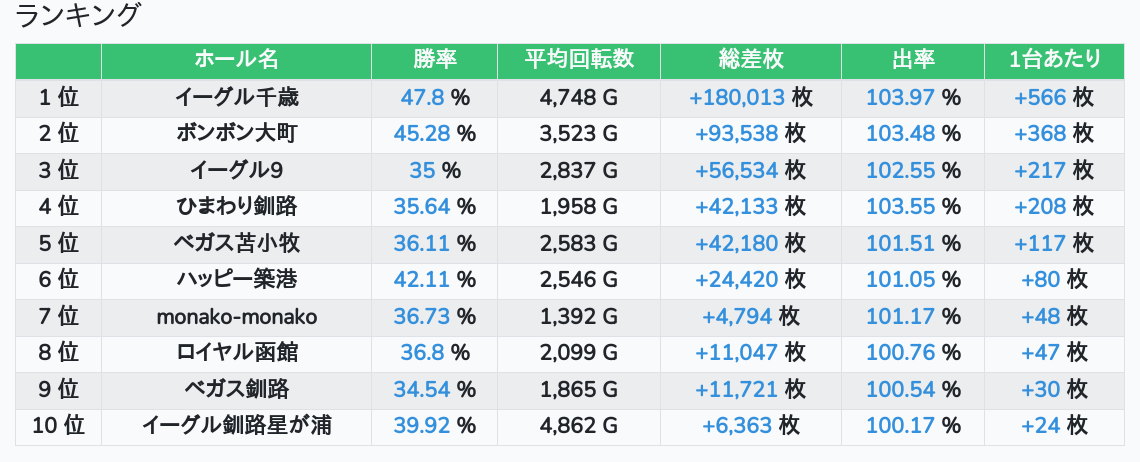
Task: Select the 総差枚 column header
Action: point(750,60)
